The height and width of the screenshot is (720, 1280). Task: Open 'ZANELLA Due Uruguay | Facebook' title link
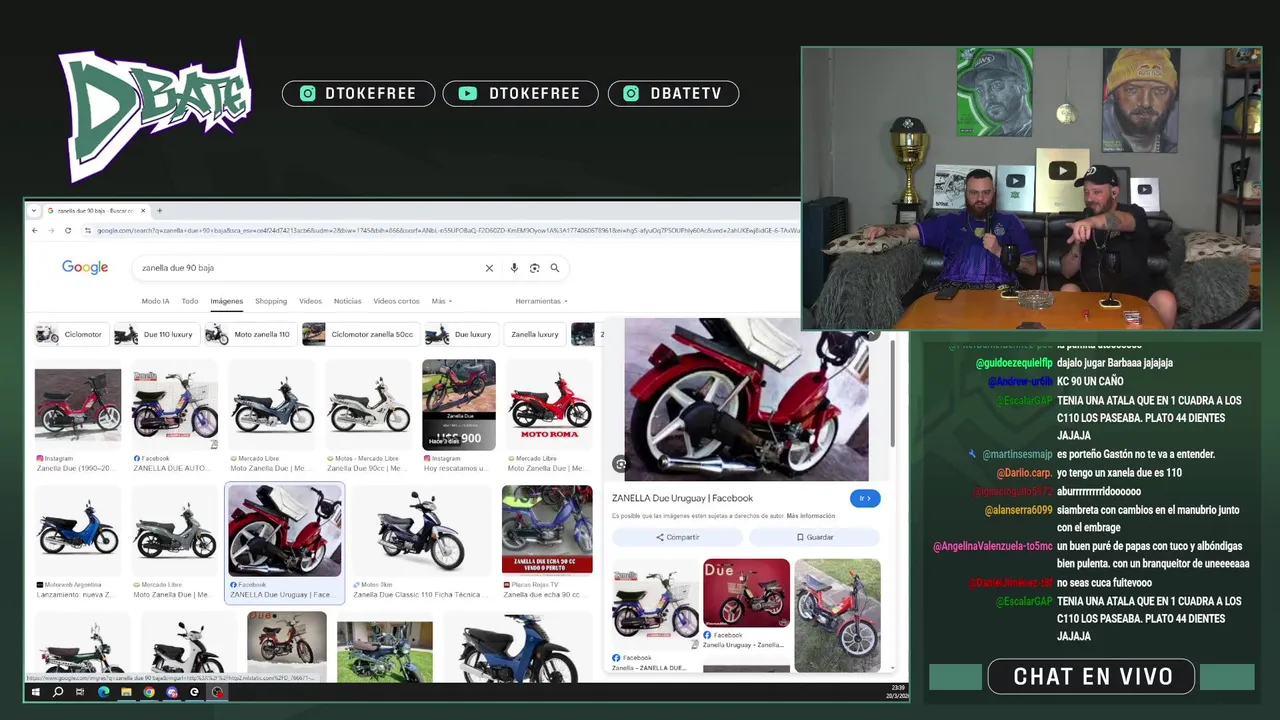tap(682, 498)
